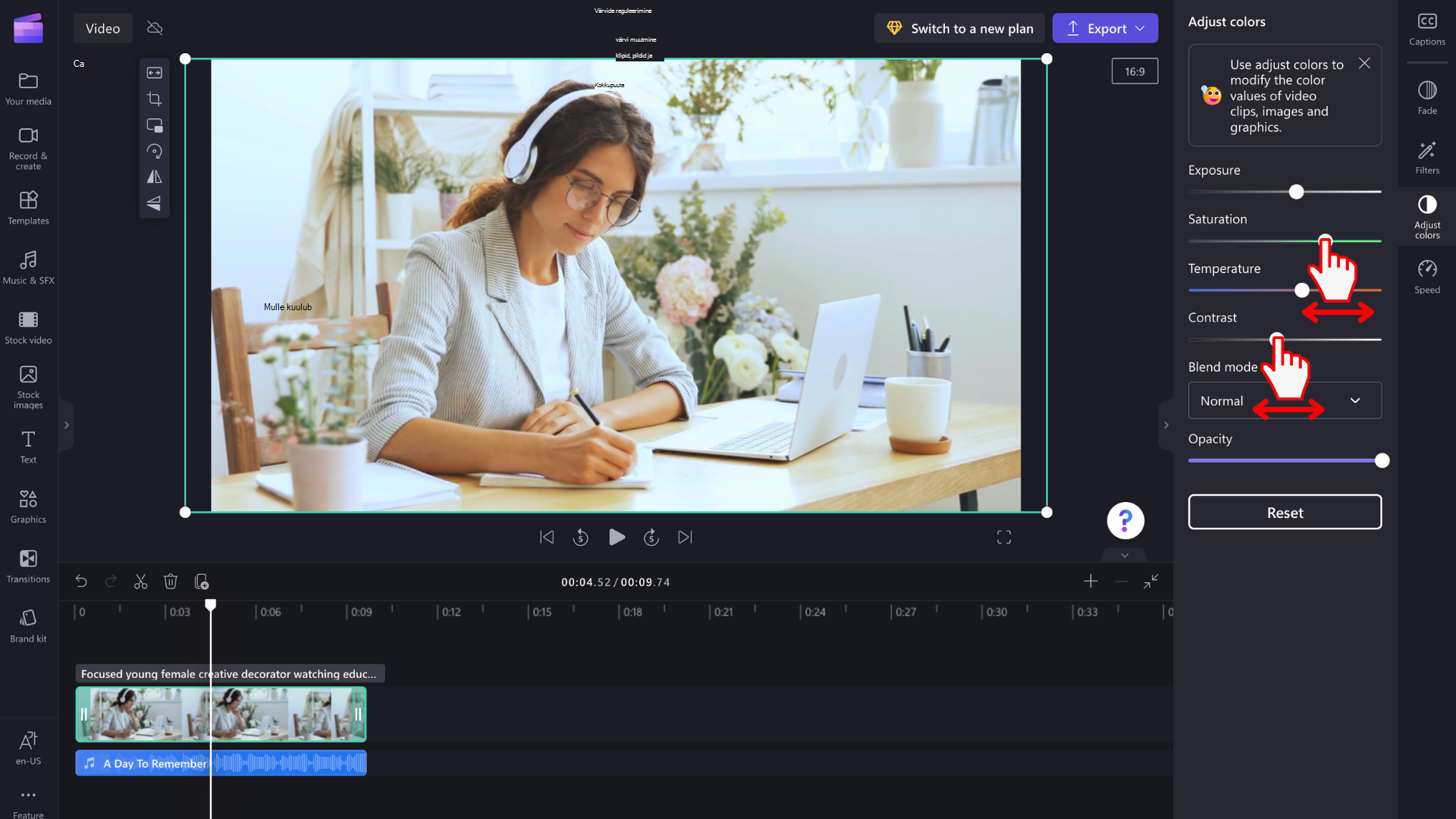Toggle the color adjustment tooltip closed
This screenshot has height=819, width=1456.
coord(1365,62)
